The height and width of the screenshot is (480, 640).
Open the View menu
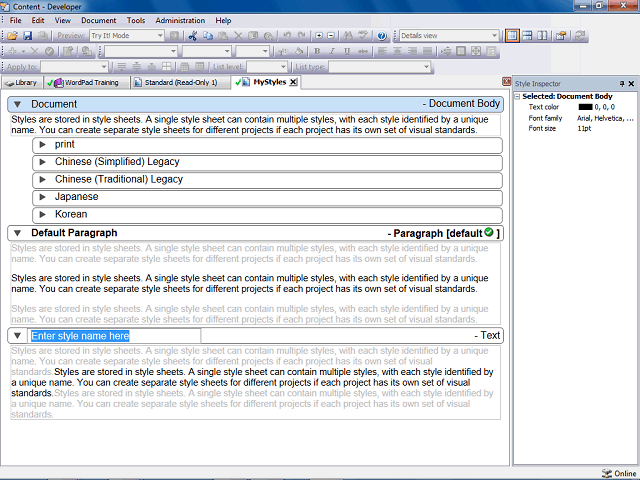click(62, 20)
